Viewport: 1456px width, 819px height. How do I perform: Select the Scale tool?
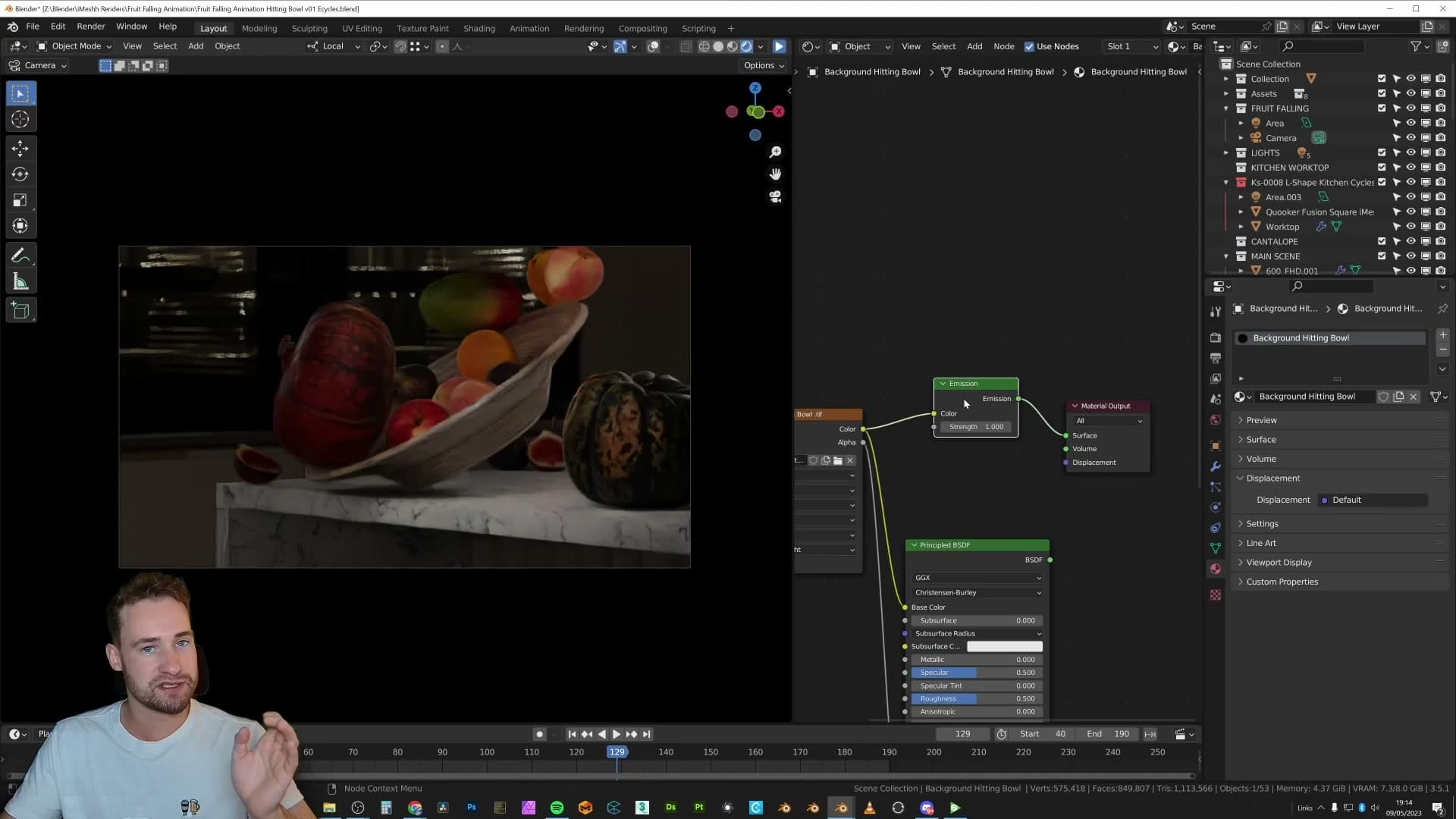[x=20, y=200]
